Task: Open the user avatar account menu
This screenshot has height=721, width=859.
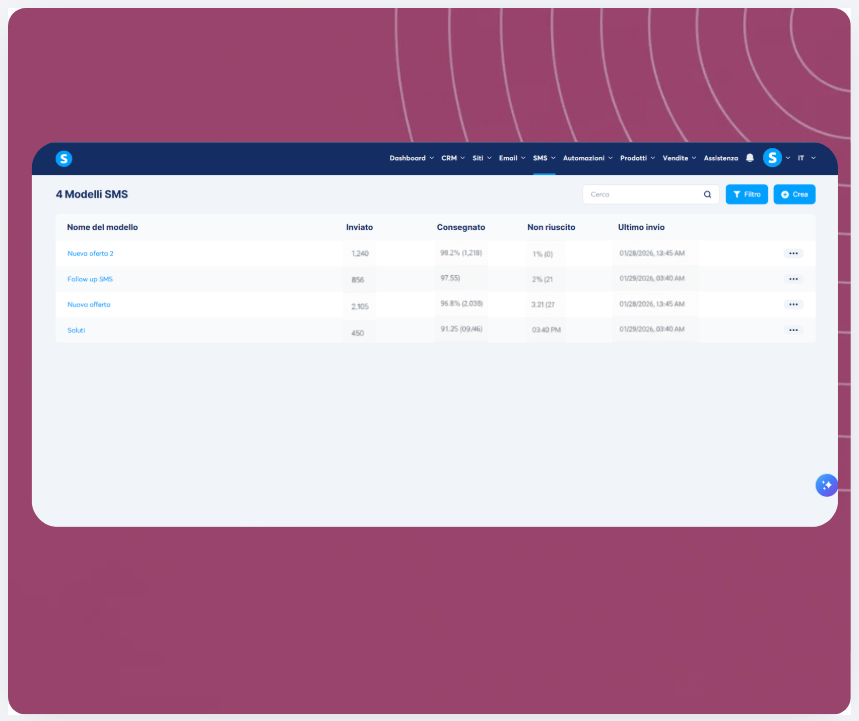Action: click(x=772, y=158)
